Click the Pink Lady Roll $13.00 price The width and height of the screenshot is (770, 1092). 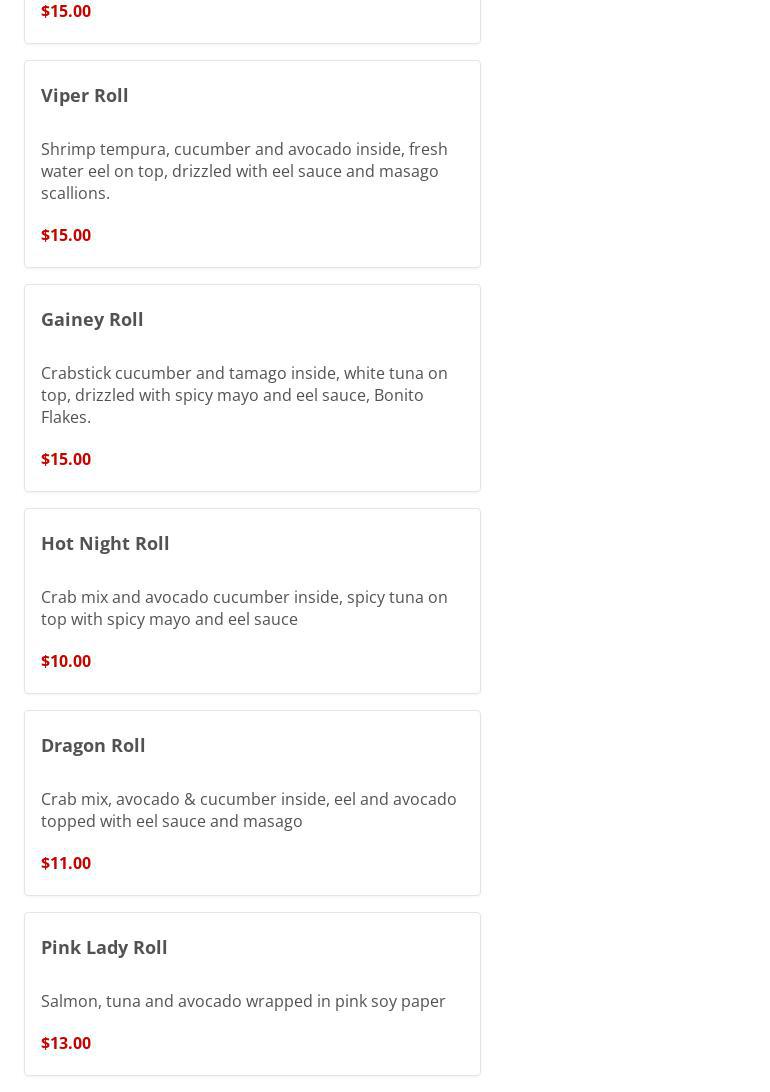coord(66,1043)
